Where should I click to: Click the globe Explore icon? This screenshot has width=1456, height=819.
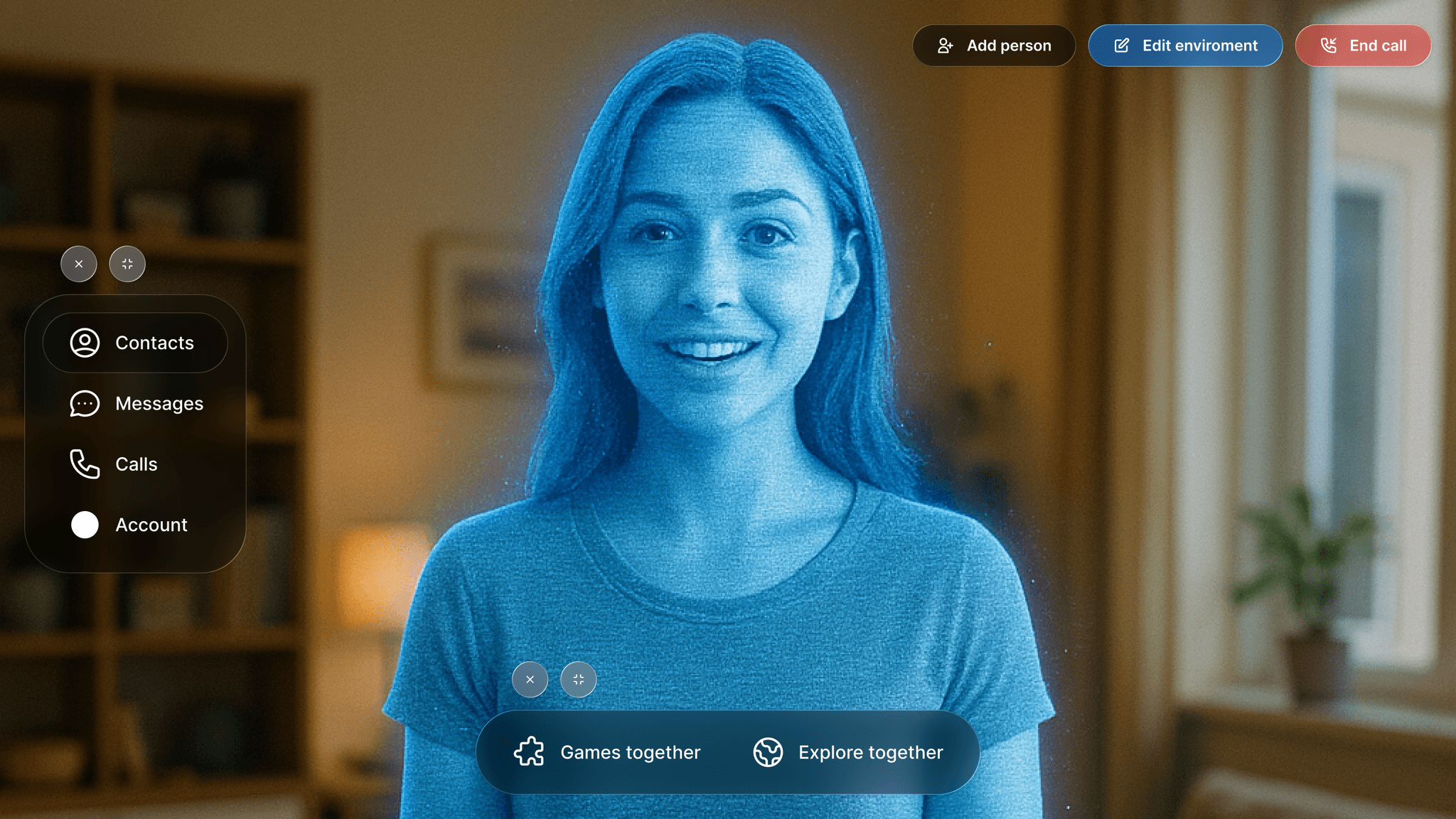(x=768, y=751)
